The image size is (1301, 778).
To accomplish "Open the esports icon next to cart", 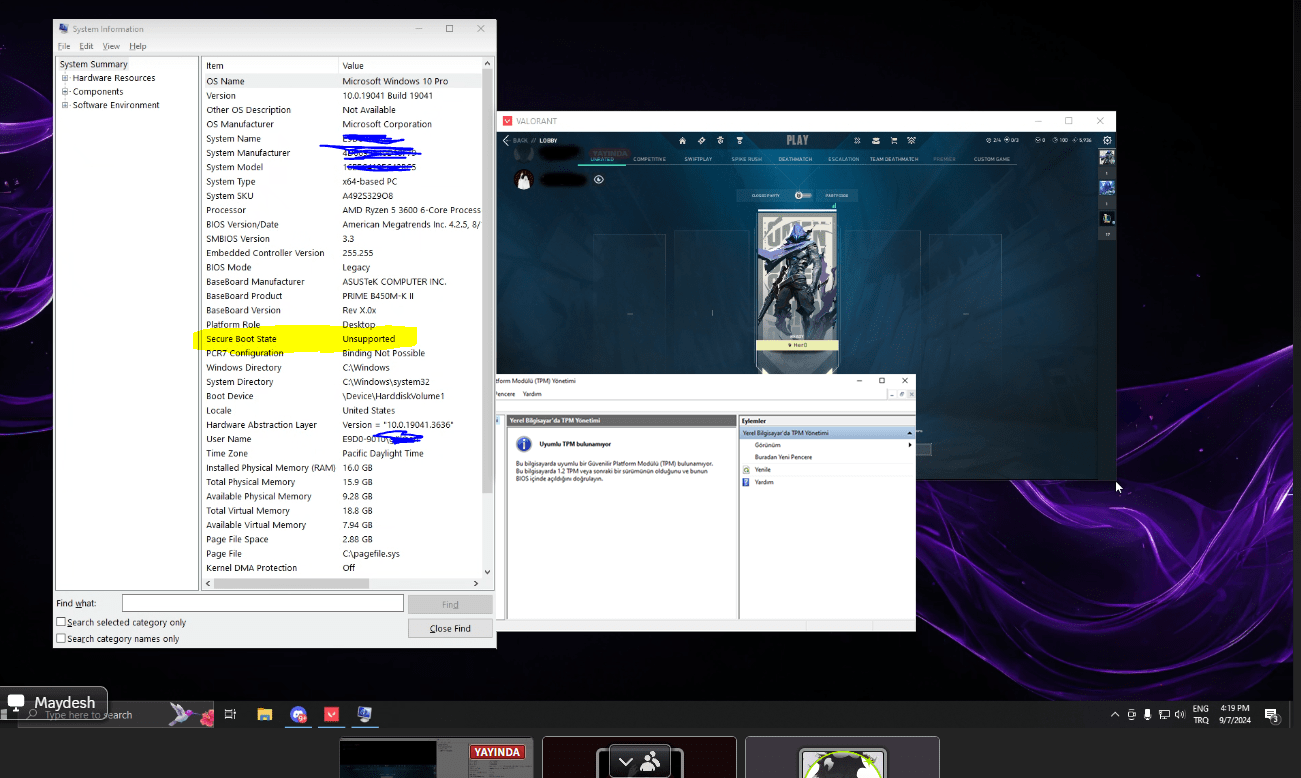I will (x=912, y=140).
